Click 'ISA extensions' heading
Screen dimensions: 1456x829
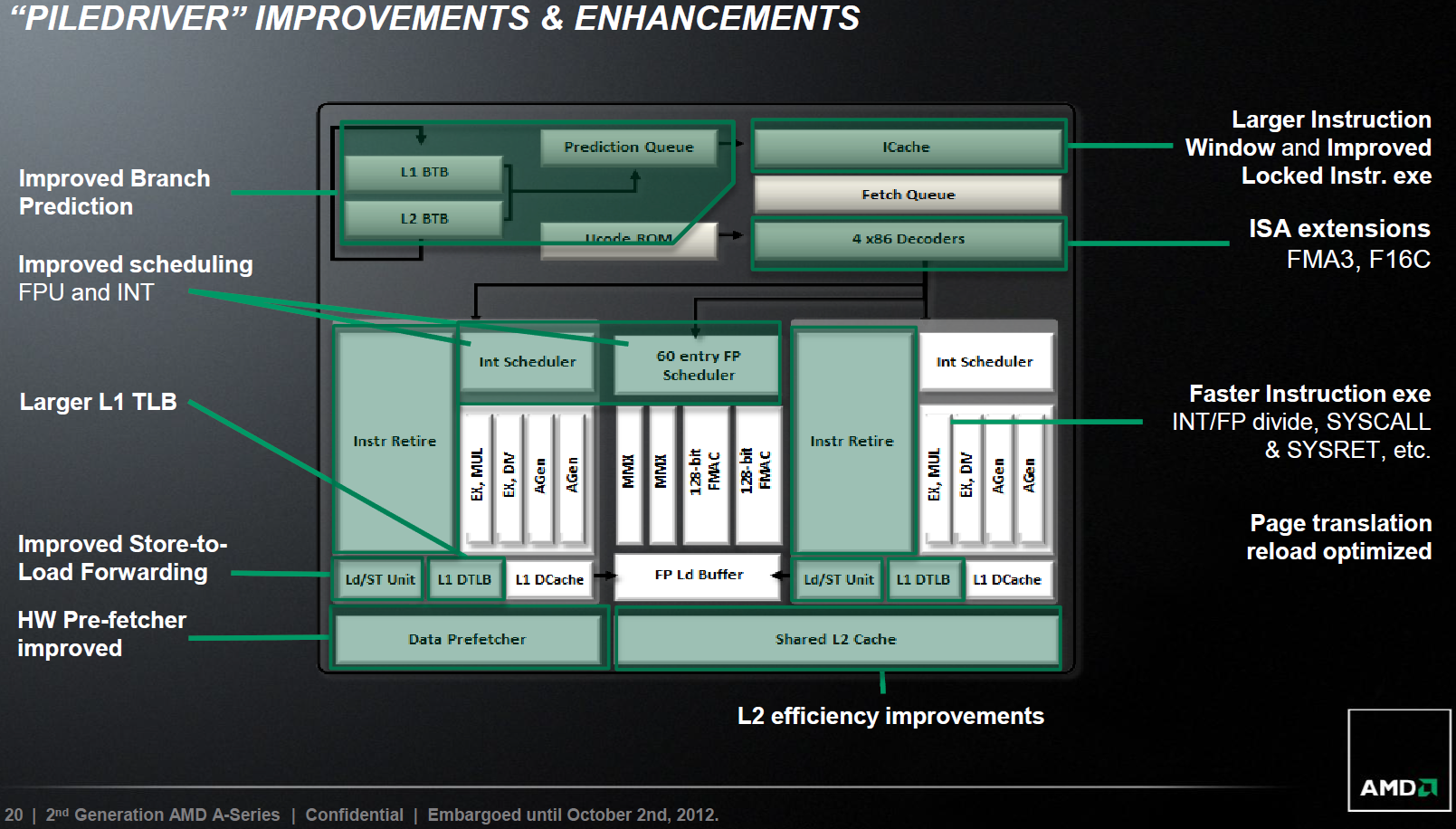(x=1339, y=228)
